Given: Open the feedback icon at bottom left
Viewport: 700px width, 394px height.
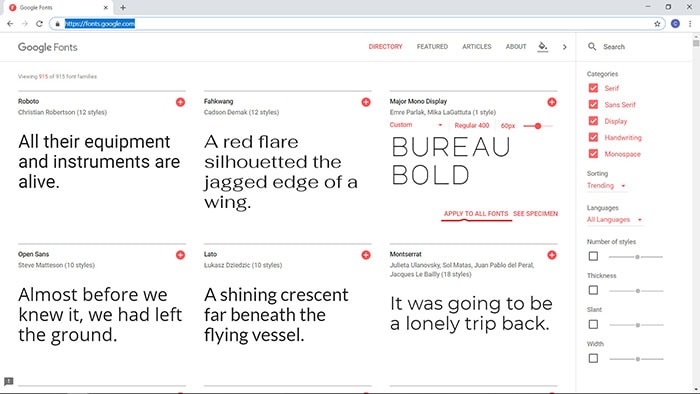Looking at the screenshot, I should coord(8,382).
